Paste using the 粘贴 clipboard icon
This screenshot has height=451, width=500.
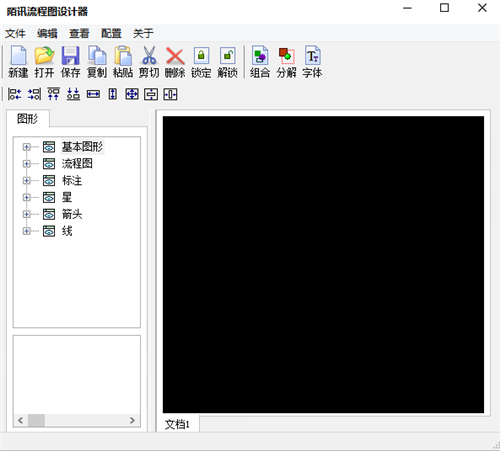tap(123, 62)
